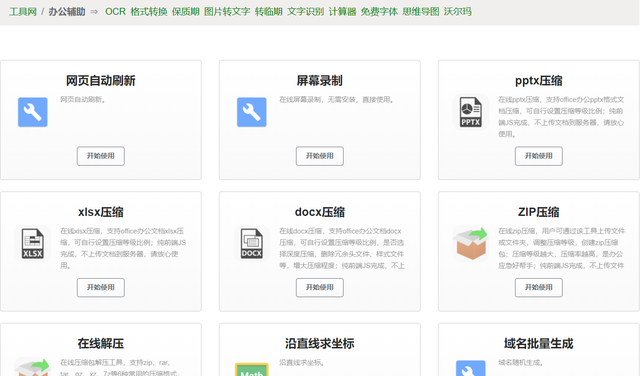Click wrench icon of 屏幕录制 card
The image size is (640, 376).
251,112
